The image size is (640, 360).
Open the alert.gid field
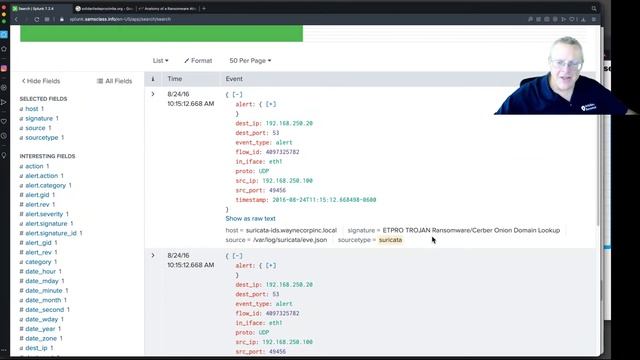[37, 195]
